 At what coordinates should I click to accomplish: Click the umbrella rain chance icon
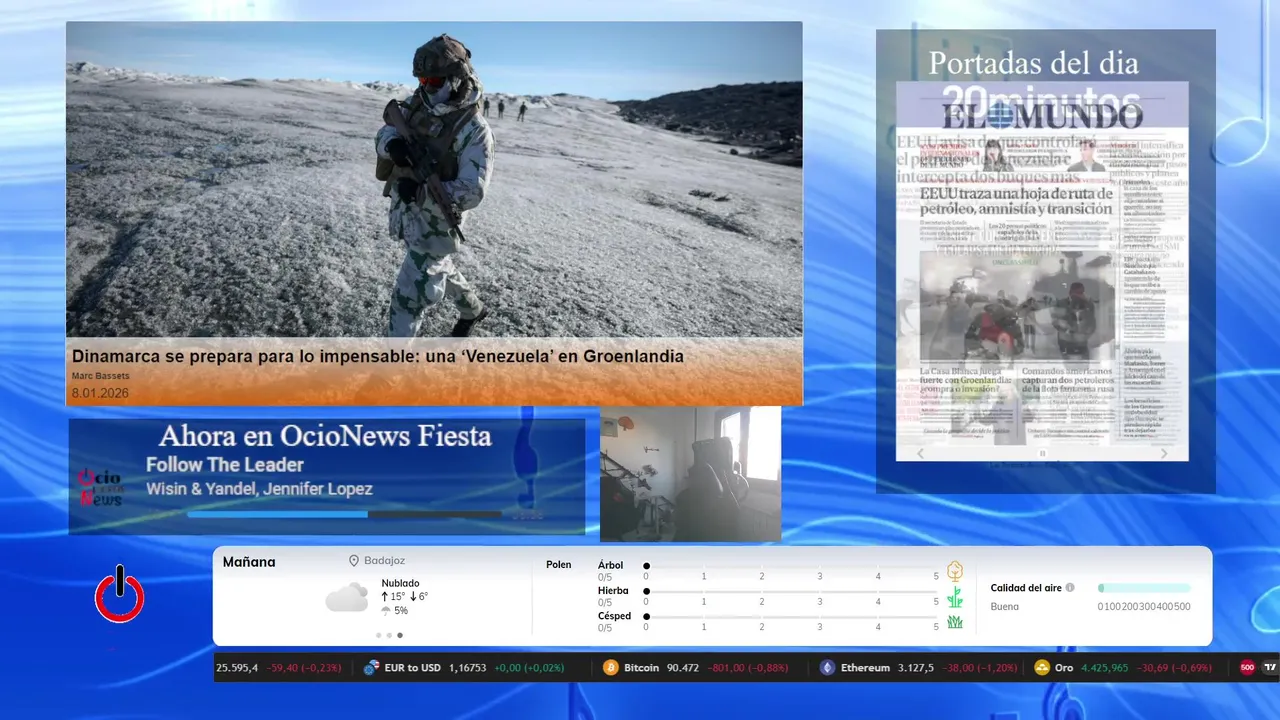(386, 611)
